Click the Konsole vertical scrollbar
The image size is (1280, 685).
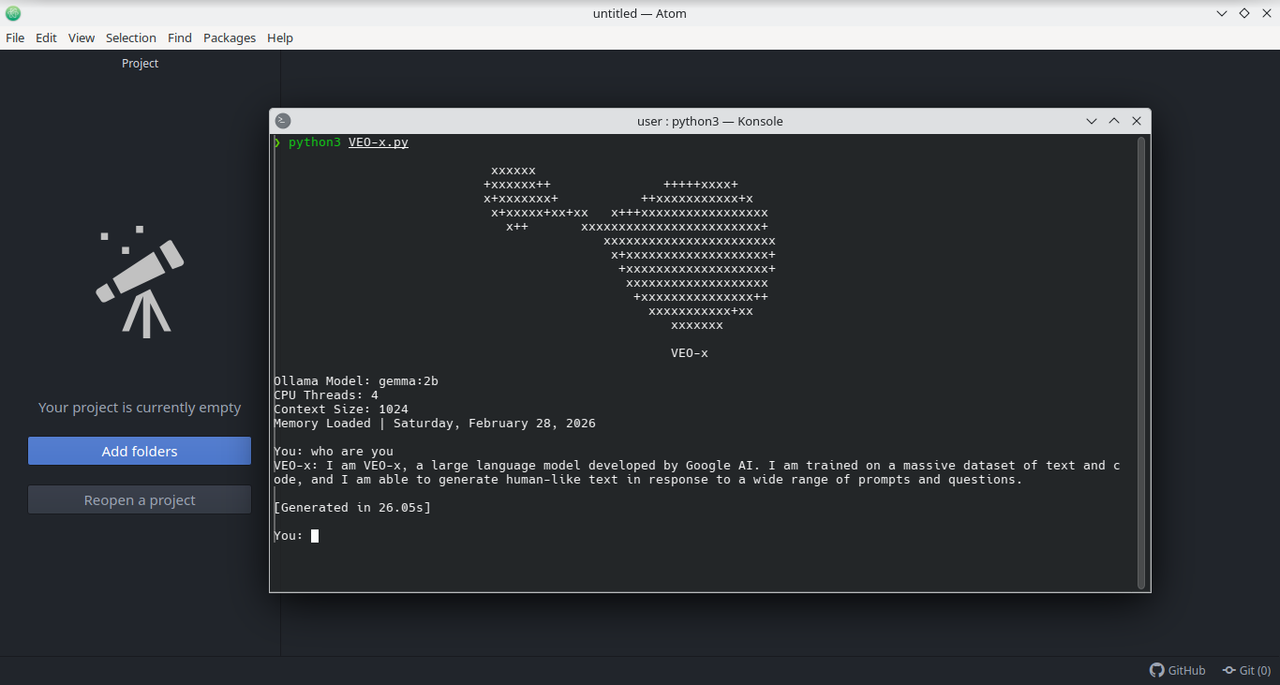1141,362
